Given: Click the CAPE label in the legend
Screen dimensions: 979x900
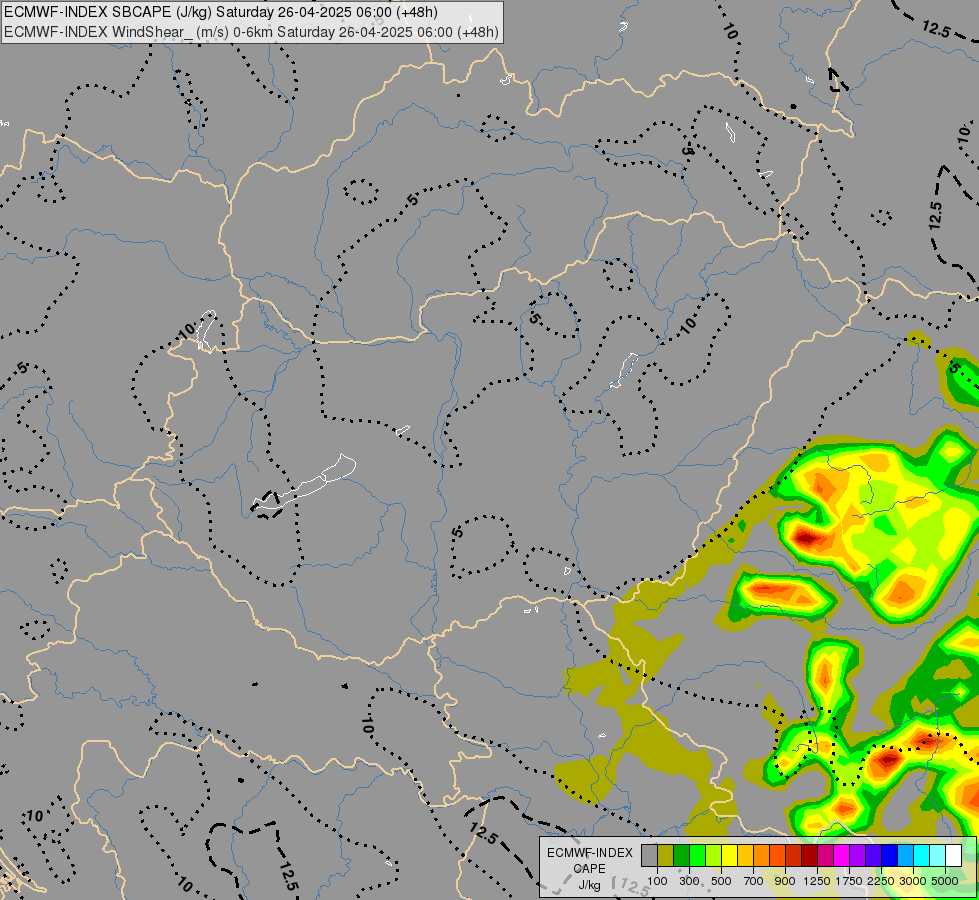Looking at the screenshot, I should click(x=589, y=869).
